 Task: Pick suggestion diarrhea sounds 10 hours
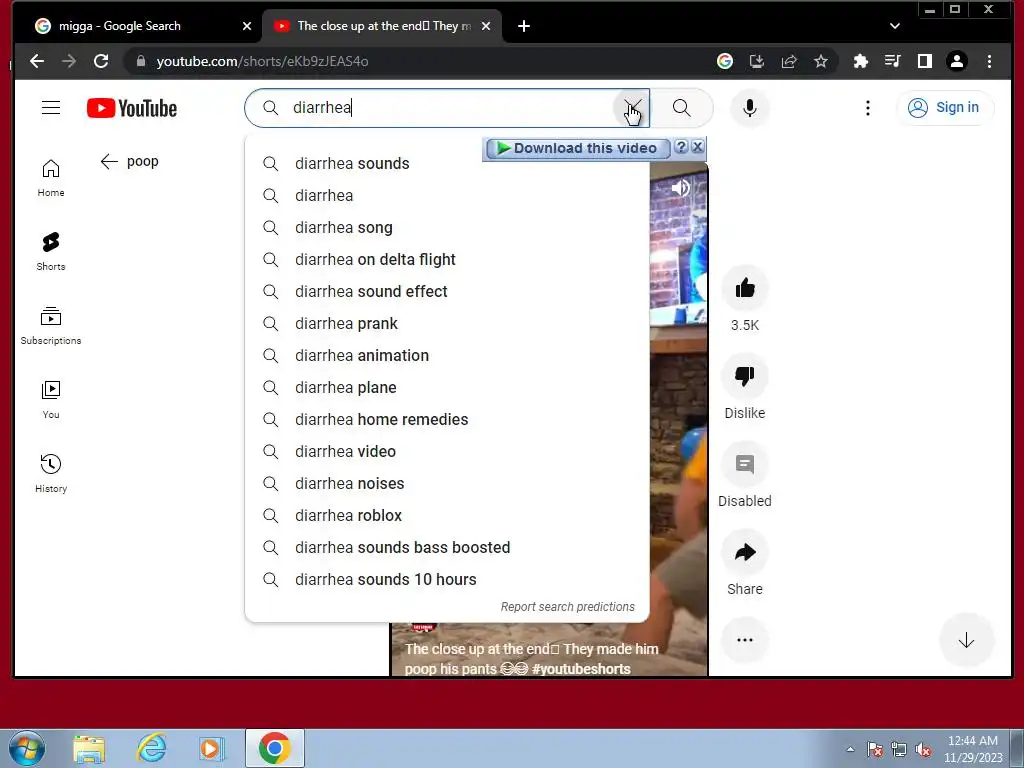coord(447,579)
